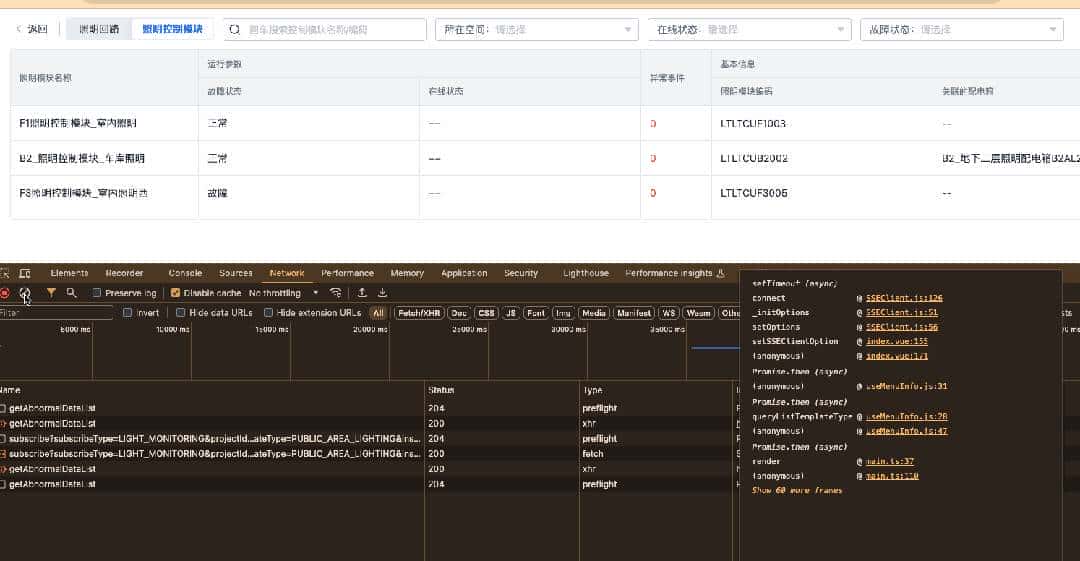Select the Fetch/XHR filter chip
The width and height of the screenshot is (1080, 561).
tap(418, 313)
